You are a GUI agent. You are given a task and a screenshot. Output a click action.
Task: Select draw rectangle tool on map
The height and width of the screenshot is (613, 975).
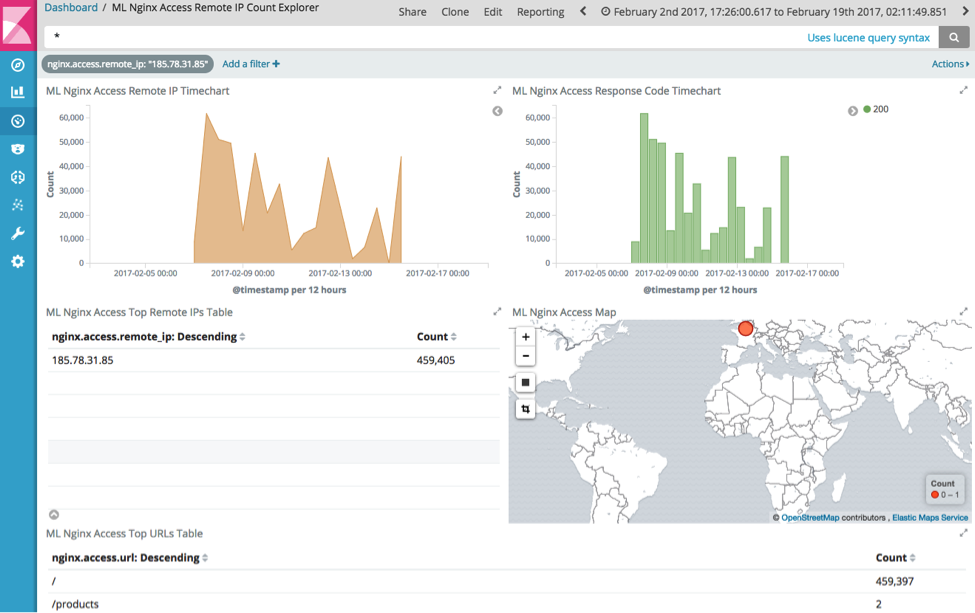click(x=525, y=382)
